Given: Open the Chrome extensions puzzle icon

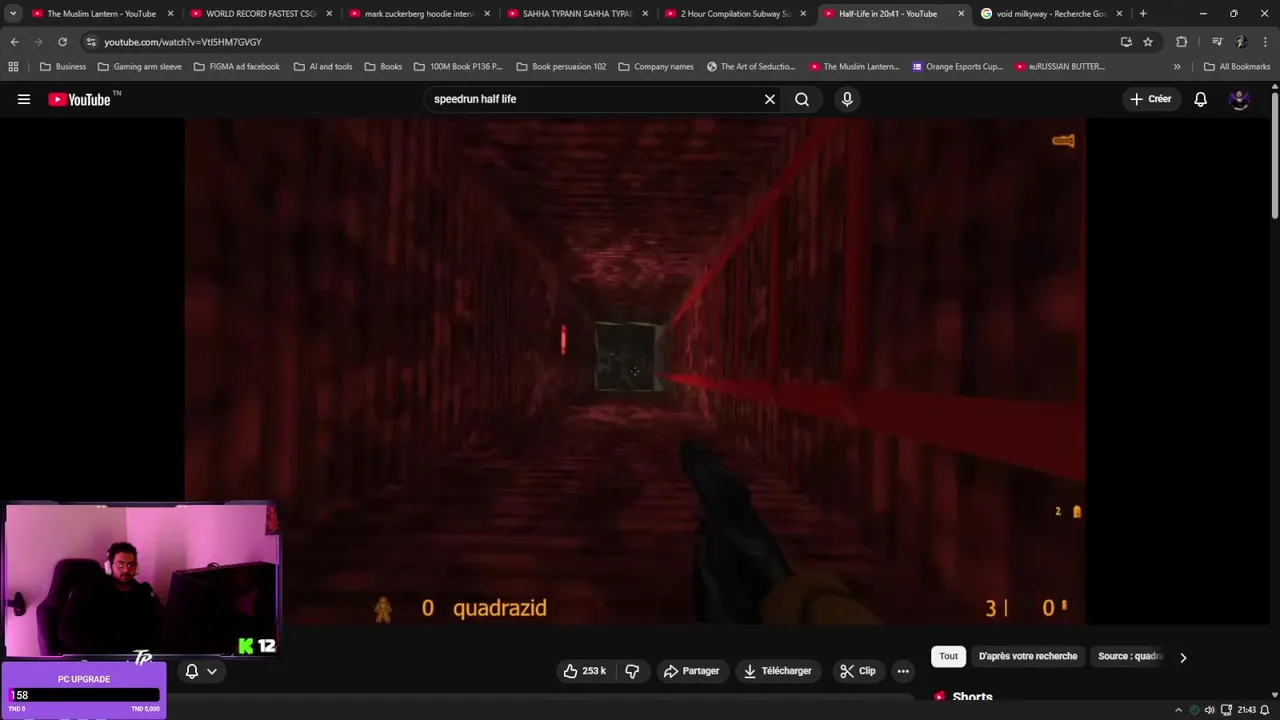Looking at the screenshot, I should 1182,42.
